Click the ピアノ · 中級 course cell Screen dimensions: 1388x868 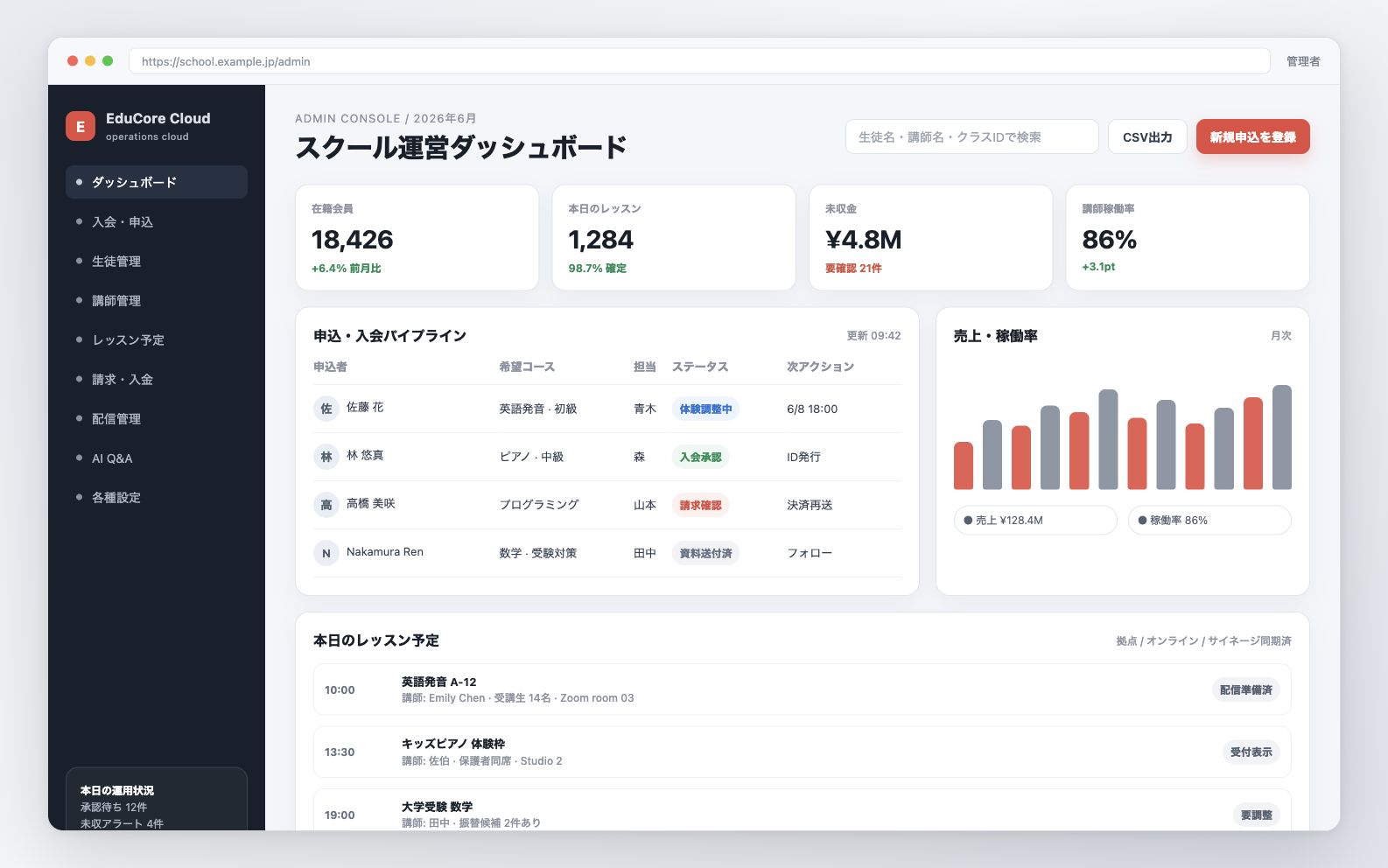click(x=531, y=457)
